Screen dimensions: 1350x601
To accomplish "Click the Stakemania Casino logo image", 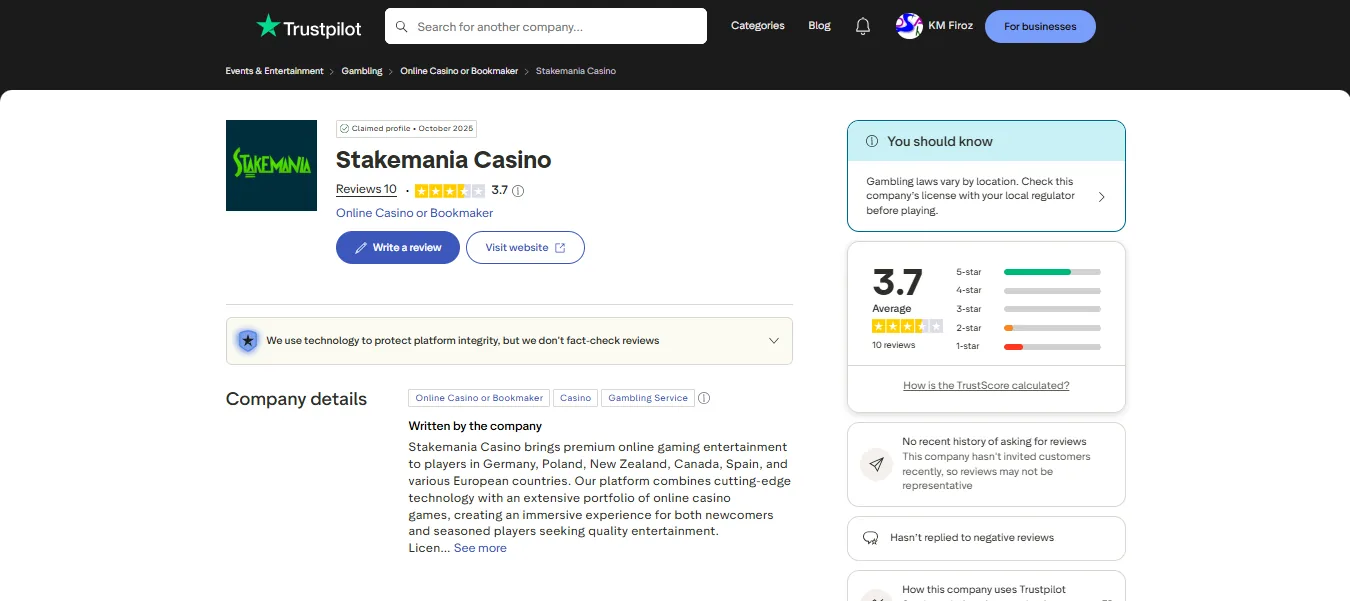I will tap(271, 165).
